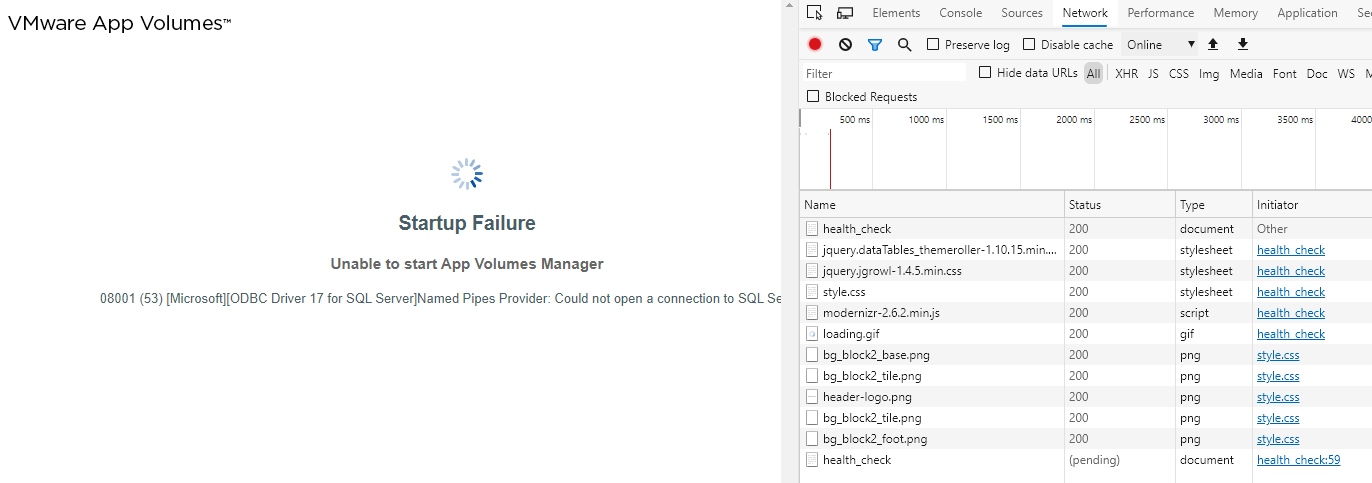Toggle the network filter funnel icon
The height and width of the screenshot is (483, 1372).
coord(875,45)
